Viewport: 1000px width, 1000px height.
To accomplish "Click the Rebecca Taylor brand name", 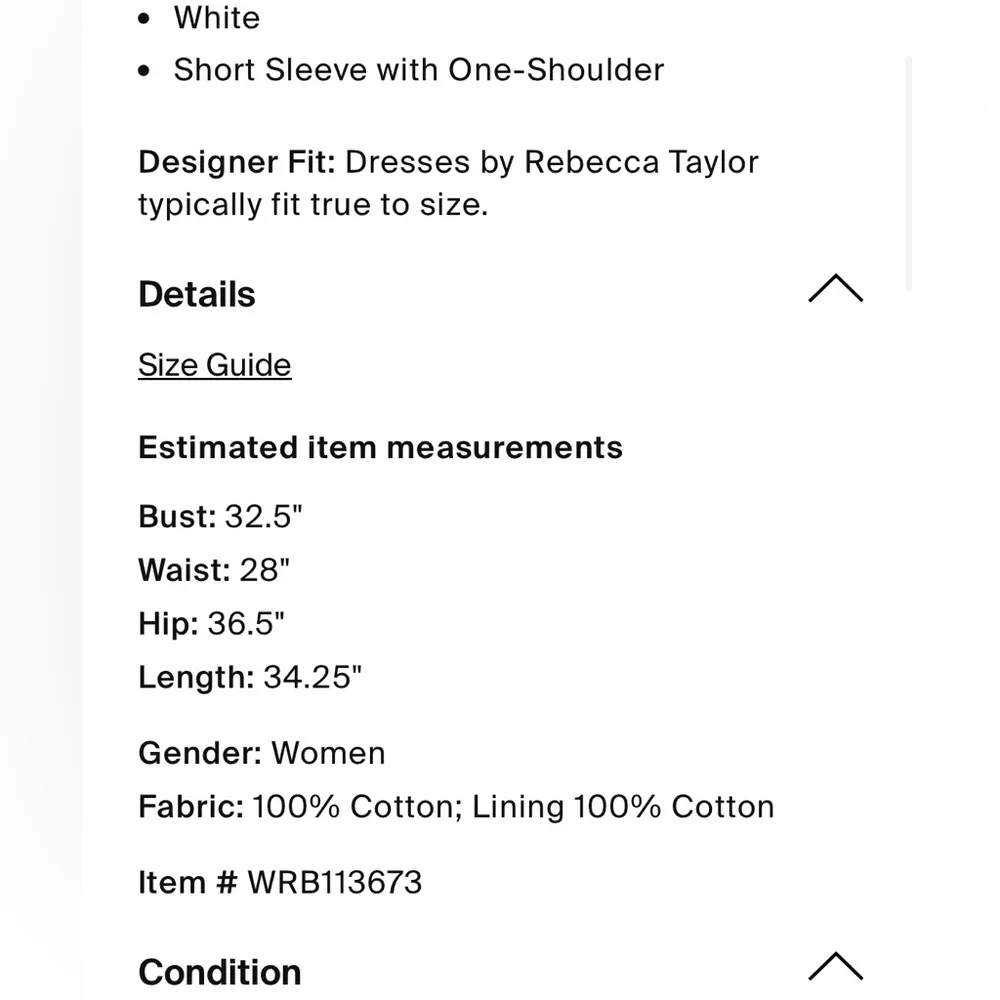I will (641, 162).
